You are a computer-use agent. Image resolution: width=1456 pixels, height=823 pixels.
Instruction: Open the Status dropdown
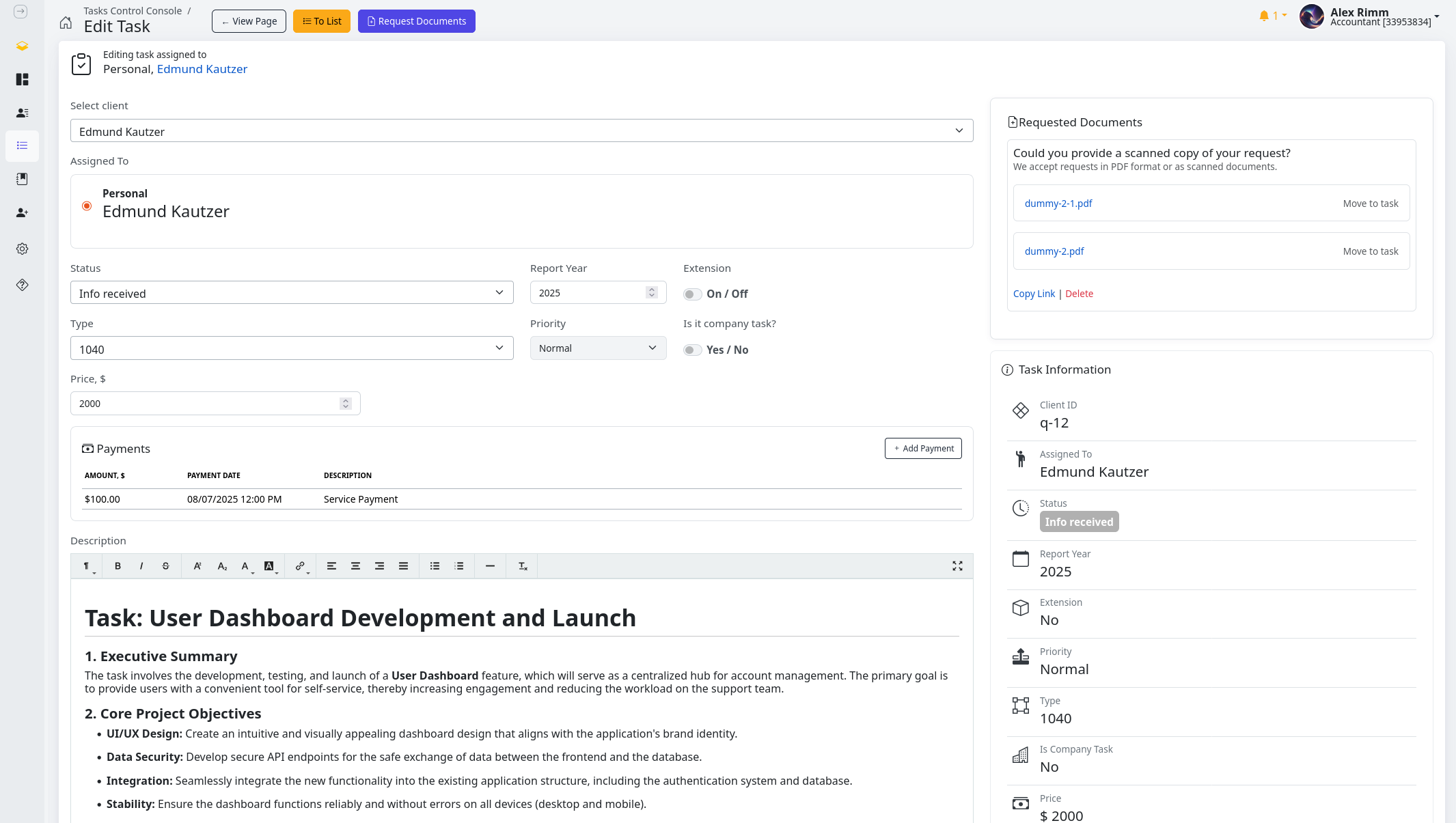292,293
